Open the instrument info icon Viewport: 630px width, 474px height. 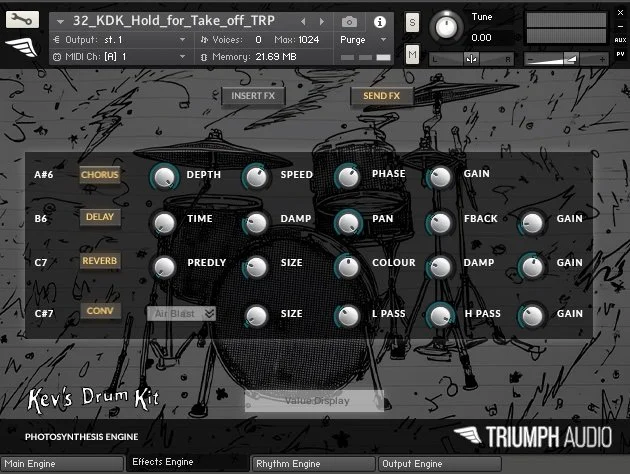379,22
